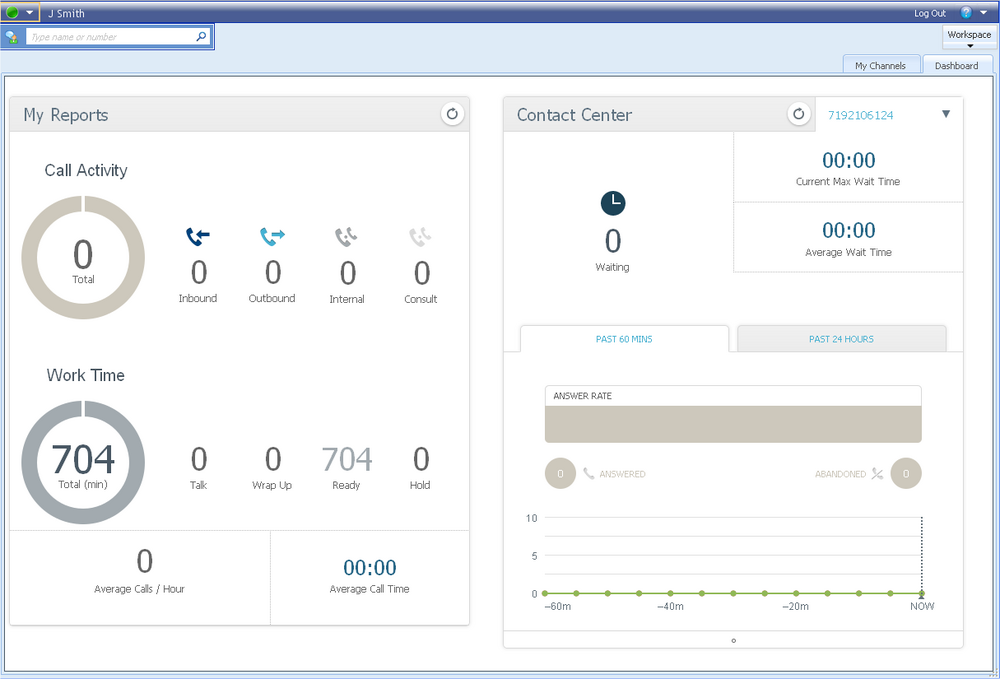Image resolution: width=1000 pixels, height=679 pixels.
Task: Click the answered phone handset icon
Action: [x=589, y=474]
